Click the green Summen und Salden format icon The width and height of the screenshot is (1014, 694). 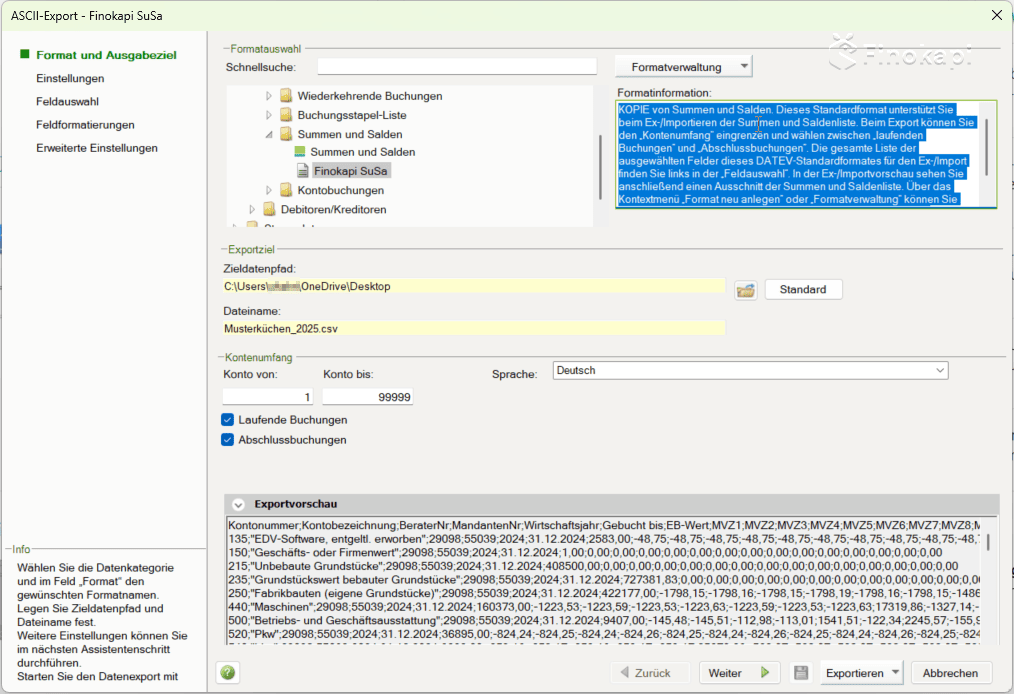click(299, 152)
